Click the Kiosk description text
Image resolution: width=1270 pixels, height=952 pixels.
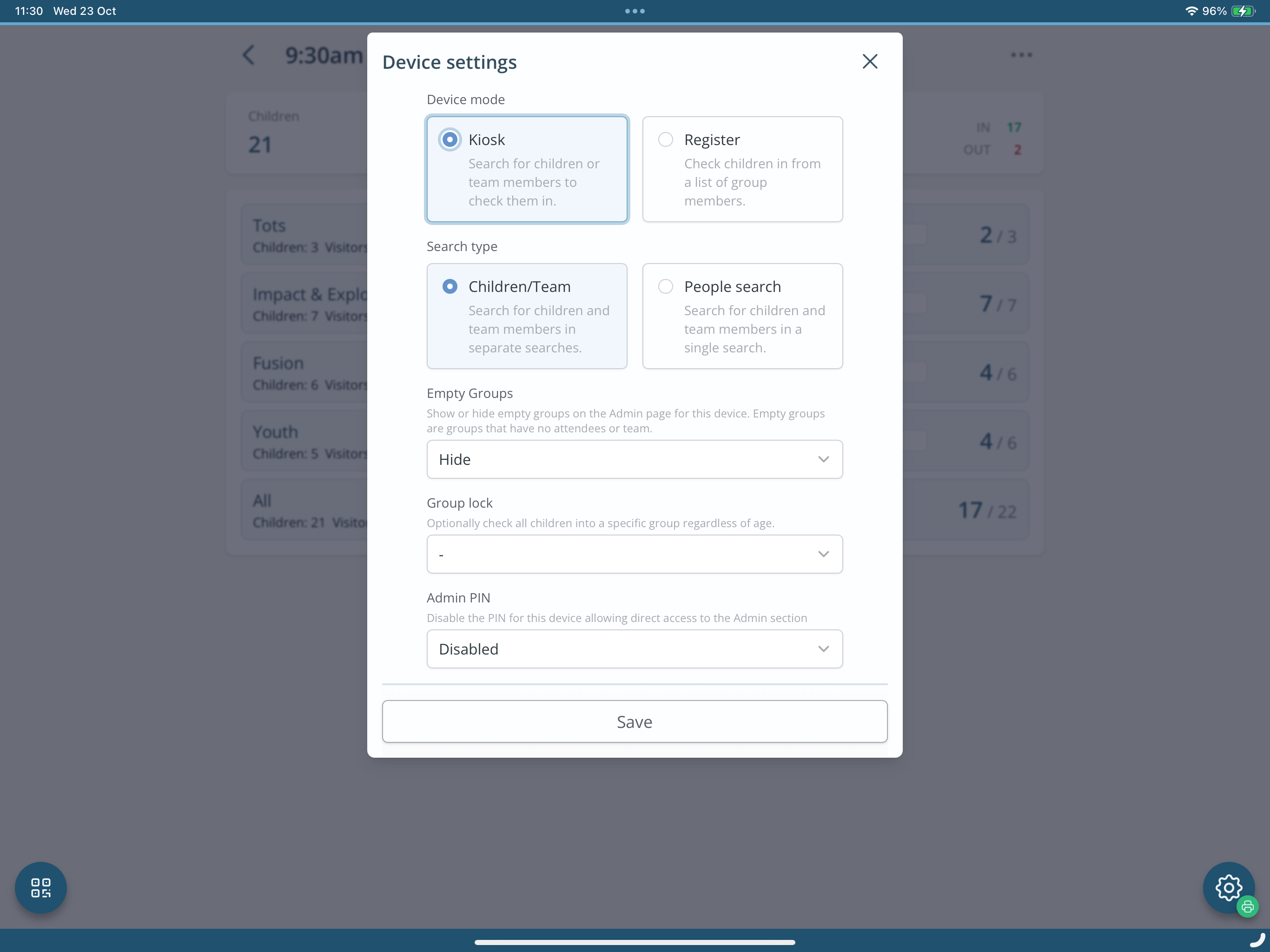click(534, 182)
